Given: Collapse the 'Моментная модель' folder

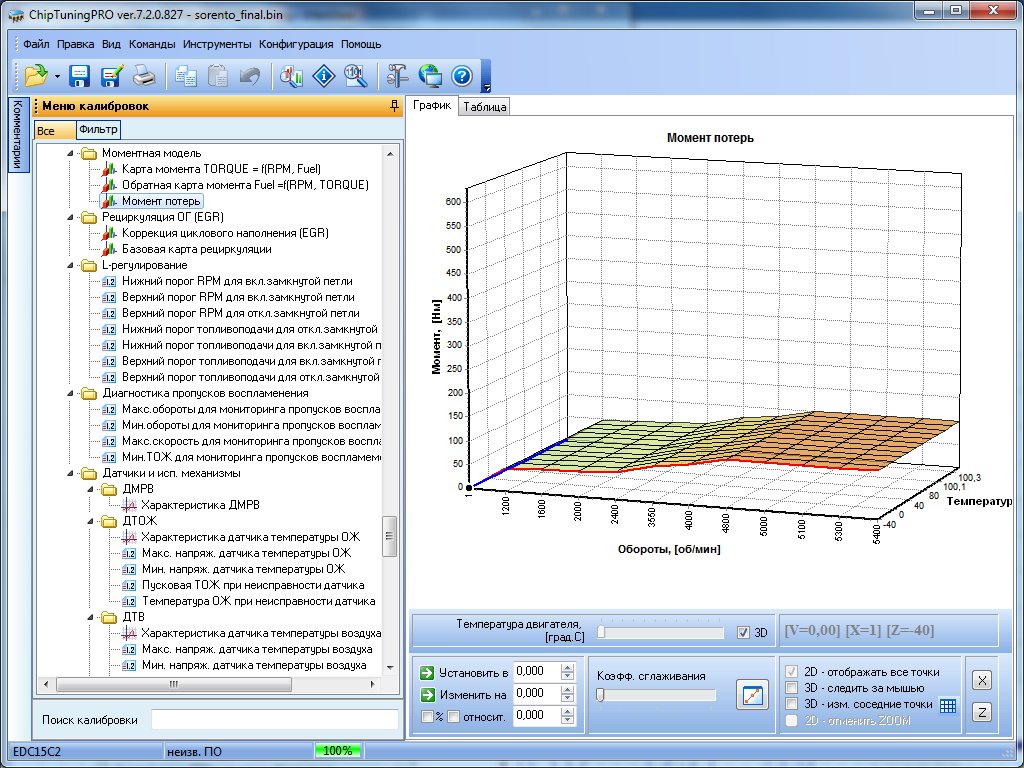Looking at the screenshot, I should click(x=71, y=153).
